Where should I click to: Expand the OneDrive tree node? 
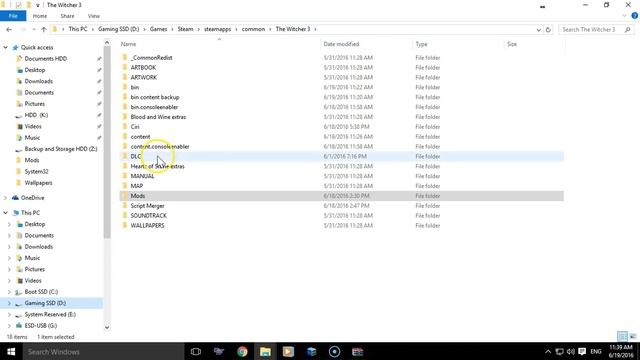[x=5, y=198]
